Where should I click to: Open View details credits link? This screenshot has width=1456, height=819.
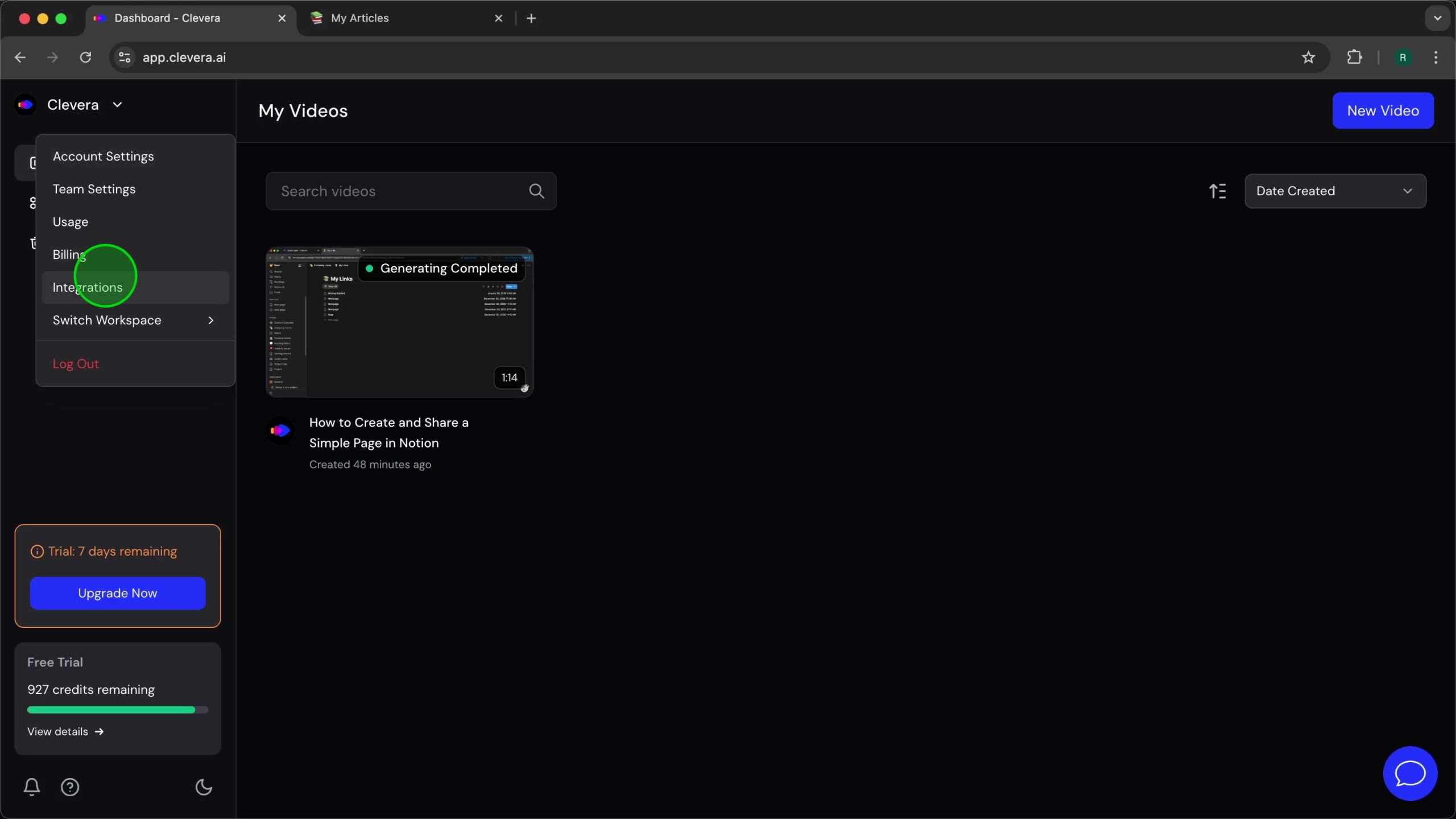click(x=65, y=731)
